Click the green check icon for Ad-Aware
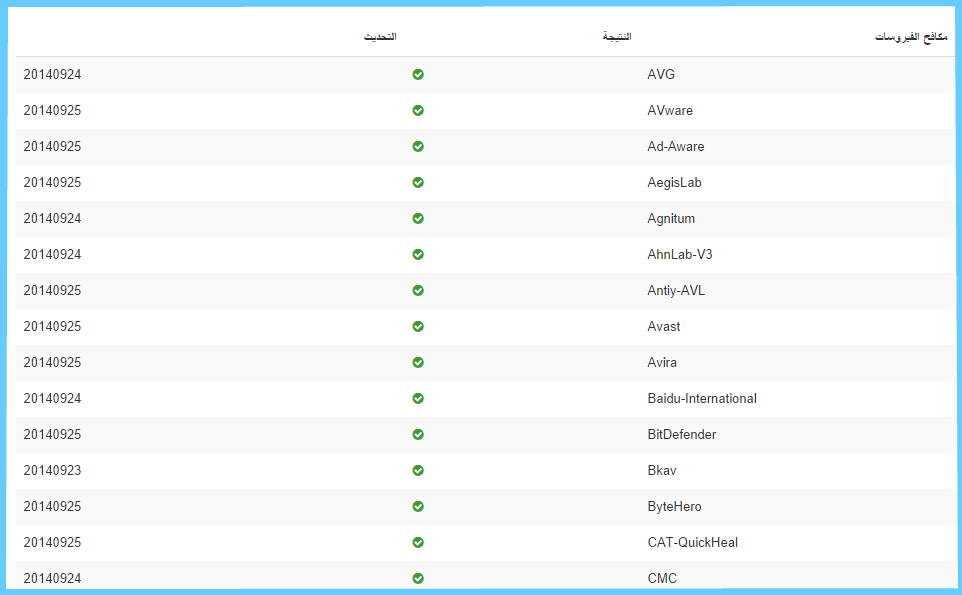Viewport: 962px width, 595px height. pyautogui.click(x=418, y=147)
